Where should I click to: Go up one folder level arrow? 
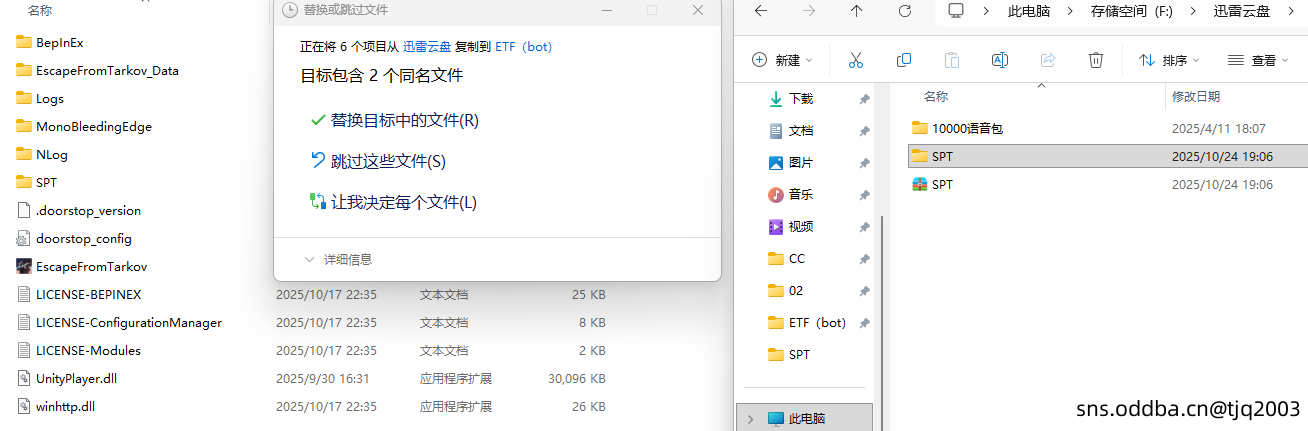pos(856,11)
